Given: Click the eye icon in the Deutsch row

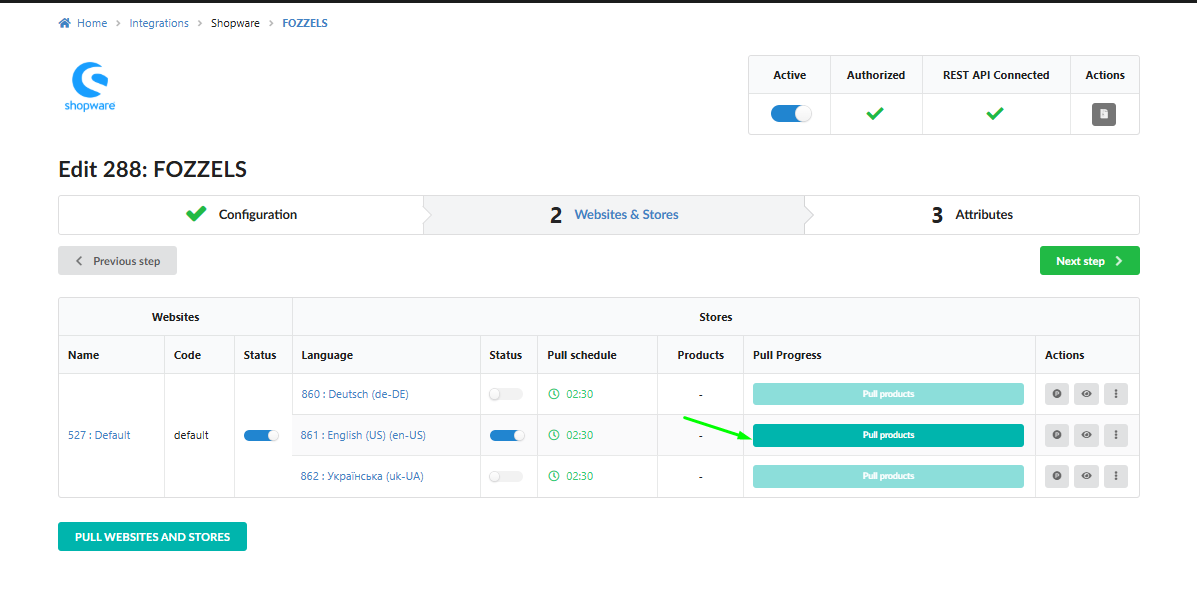Looking at the screenshot, I should tap(1086, 394).
